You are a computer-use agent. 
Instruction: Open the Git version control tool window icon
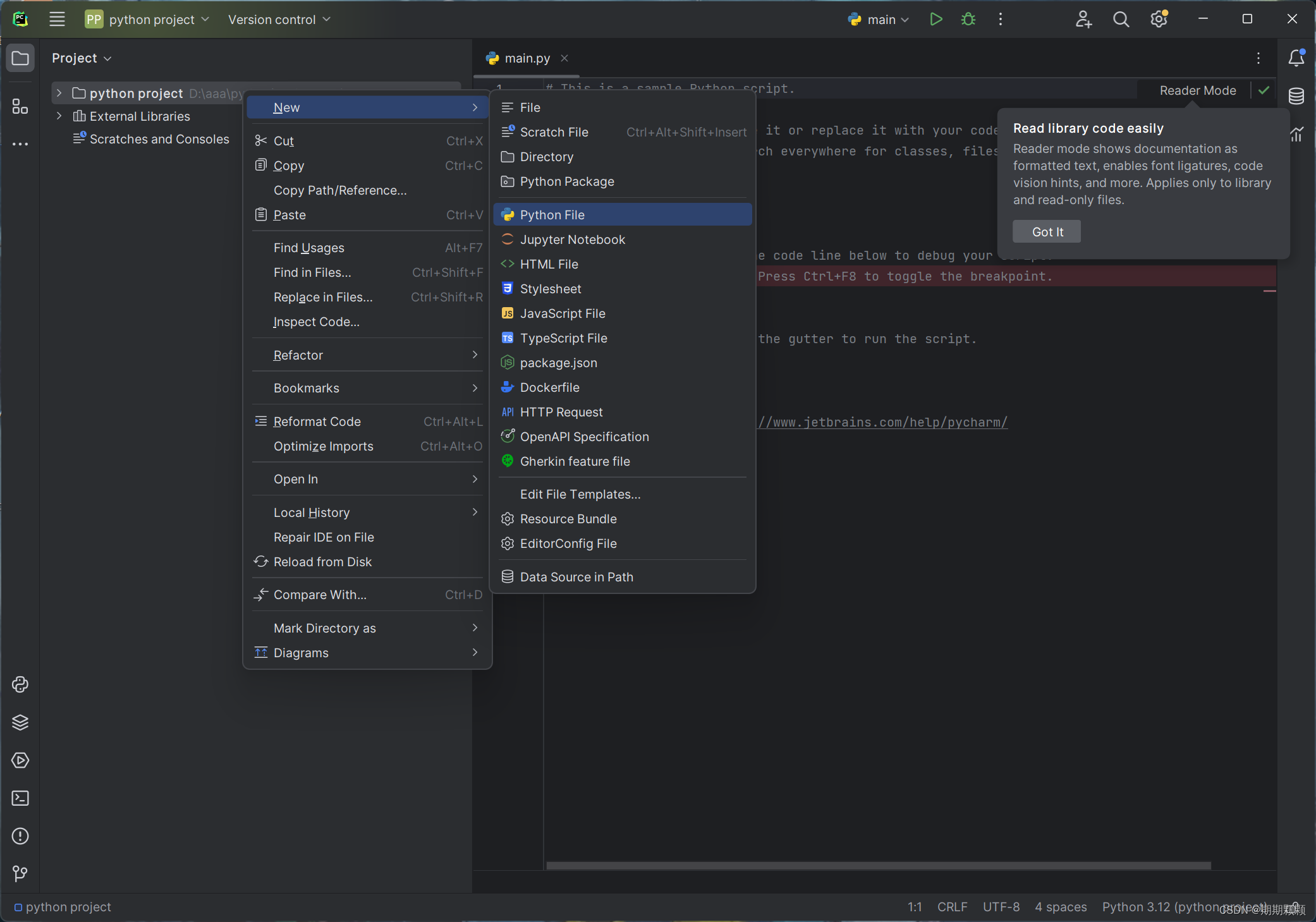tap(20, 873)
